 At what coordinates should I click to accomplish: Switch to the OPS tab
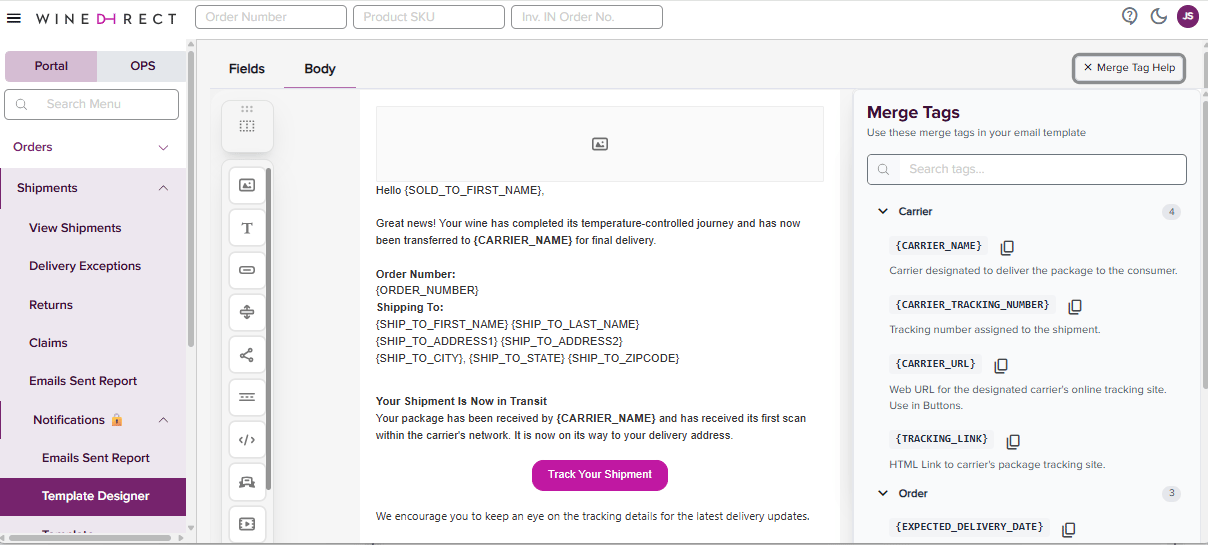point(142,66)
